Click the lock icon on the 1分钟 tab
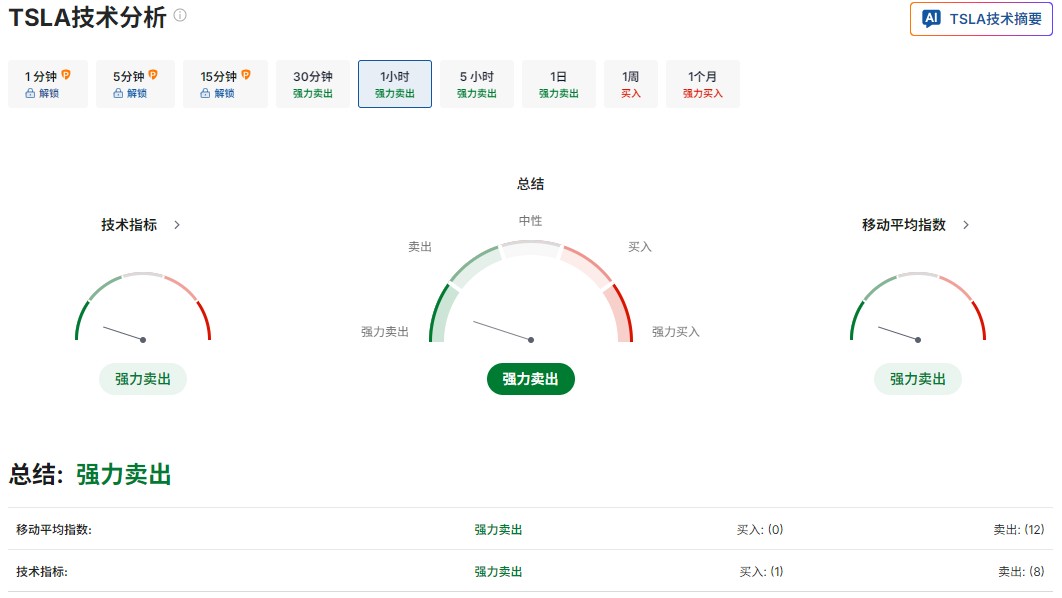This screenshot has width=1062, height=598. [x=29, y=91]
